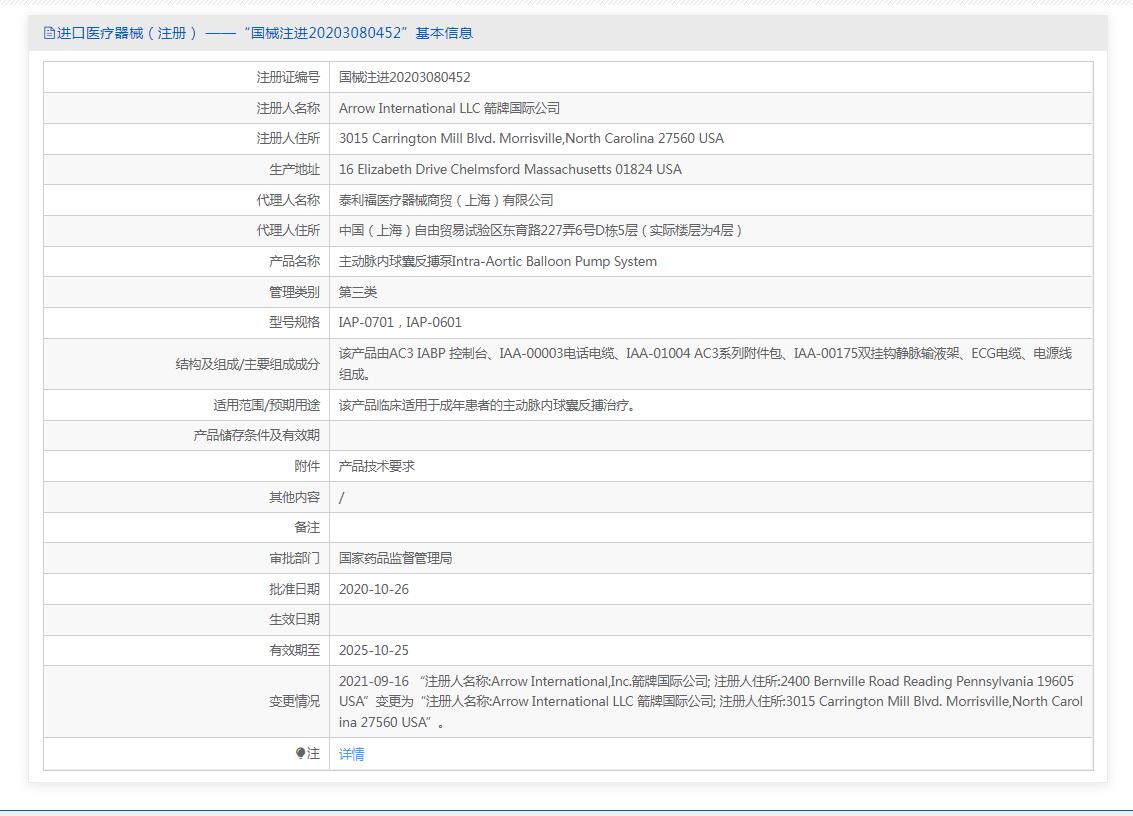Open the 详情 details link

[351, 754]
